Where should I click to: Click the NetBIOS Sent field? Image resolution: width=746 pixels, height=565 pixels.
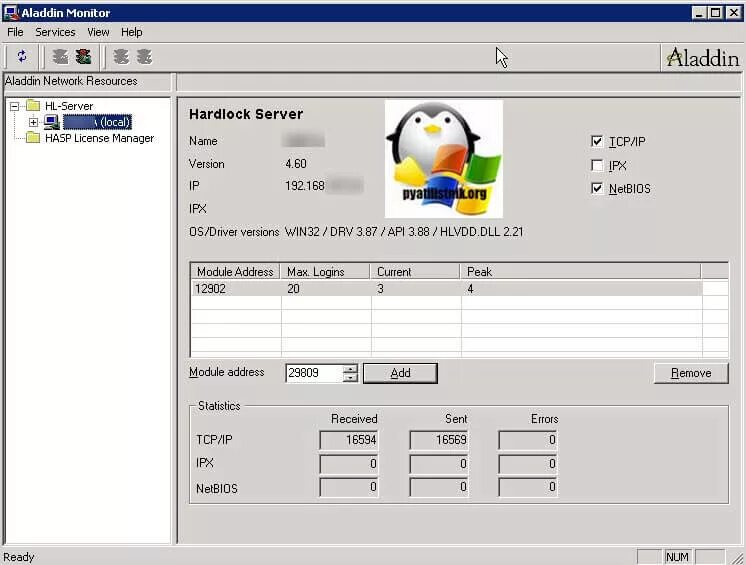point(439,487)
